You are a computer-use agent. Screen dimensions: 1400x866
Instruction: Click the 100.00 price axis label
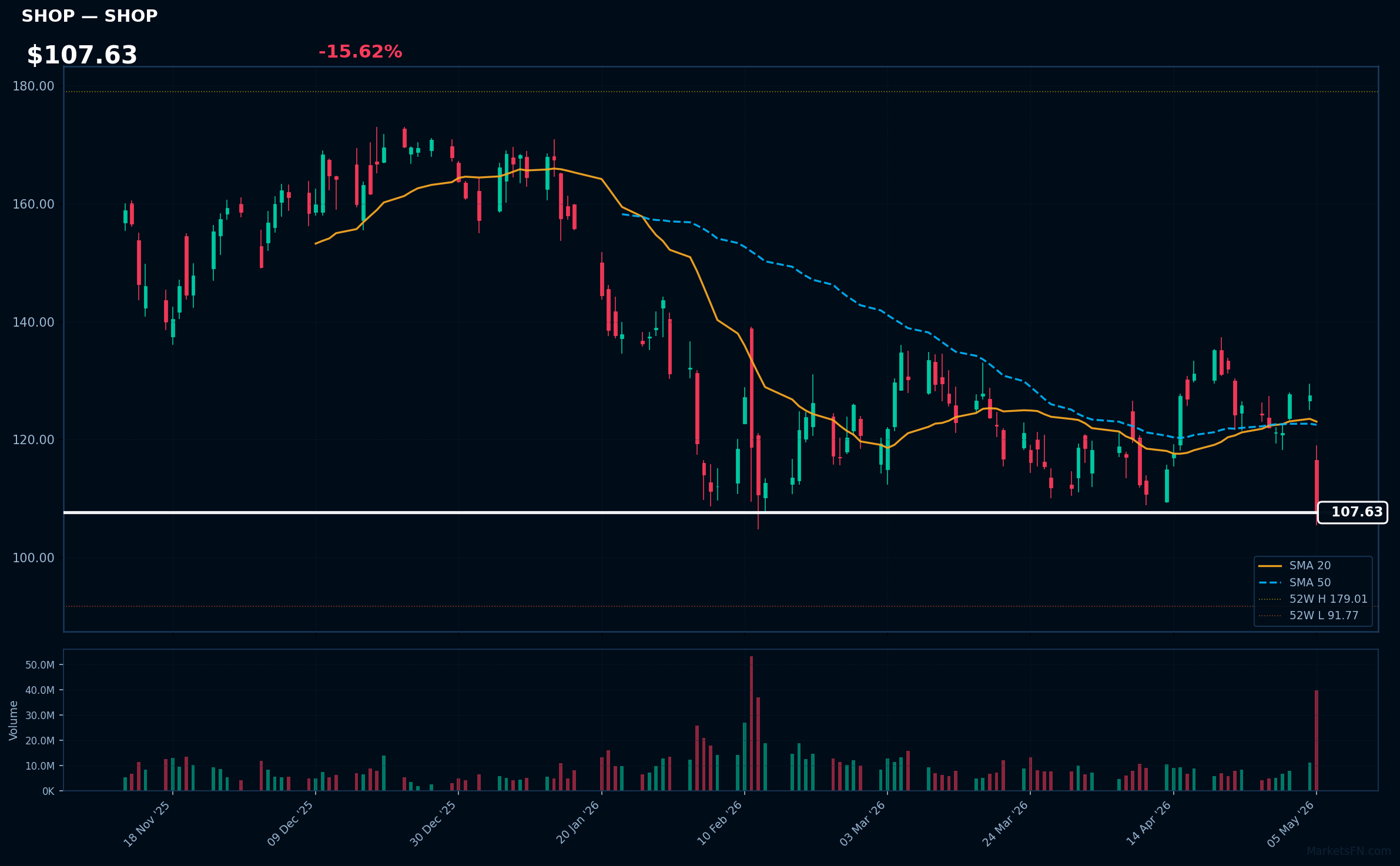(34, 558)
